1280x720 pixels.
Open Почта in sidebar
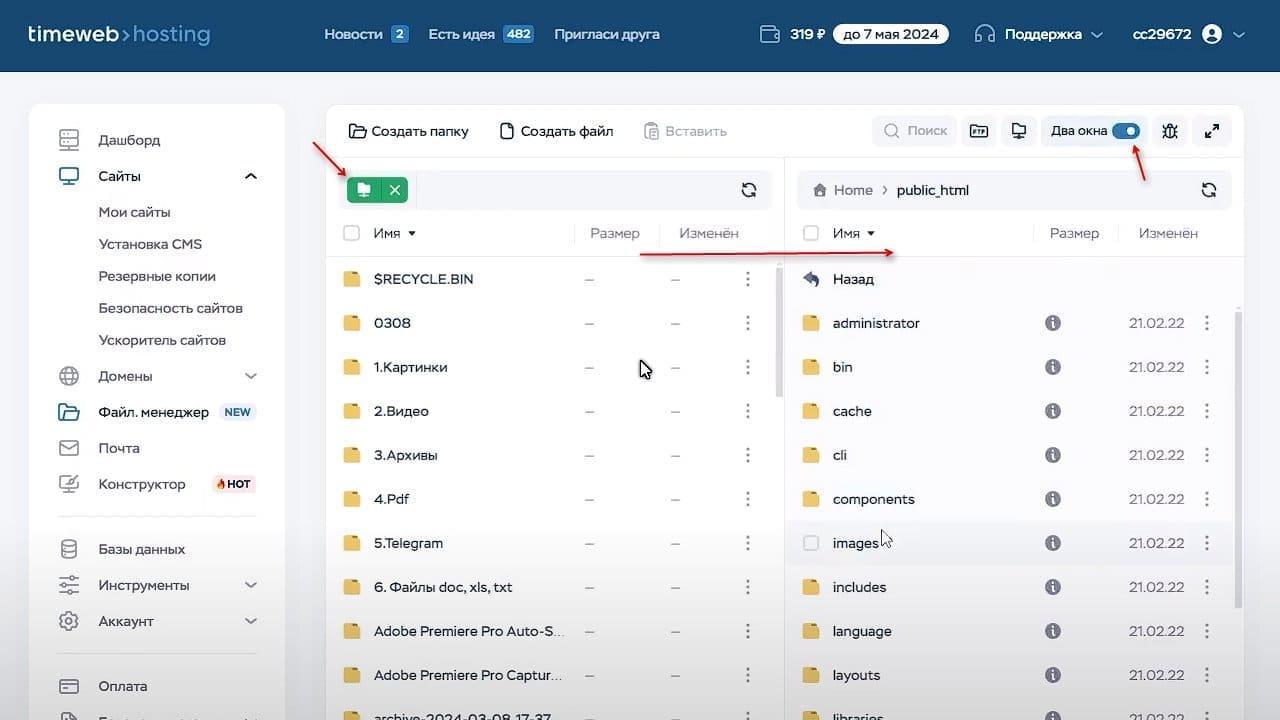pyautogui.click(x=119, y=448)
